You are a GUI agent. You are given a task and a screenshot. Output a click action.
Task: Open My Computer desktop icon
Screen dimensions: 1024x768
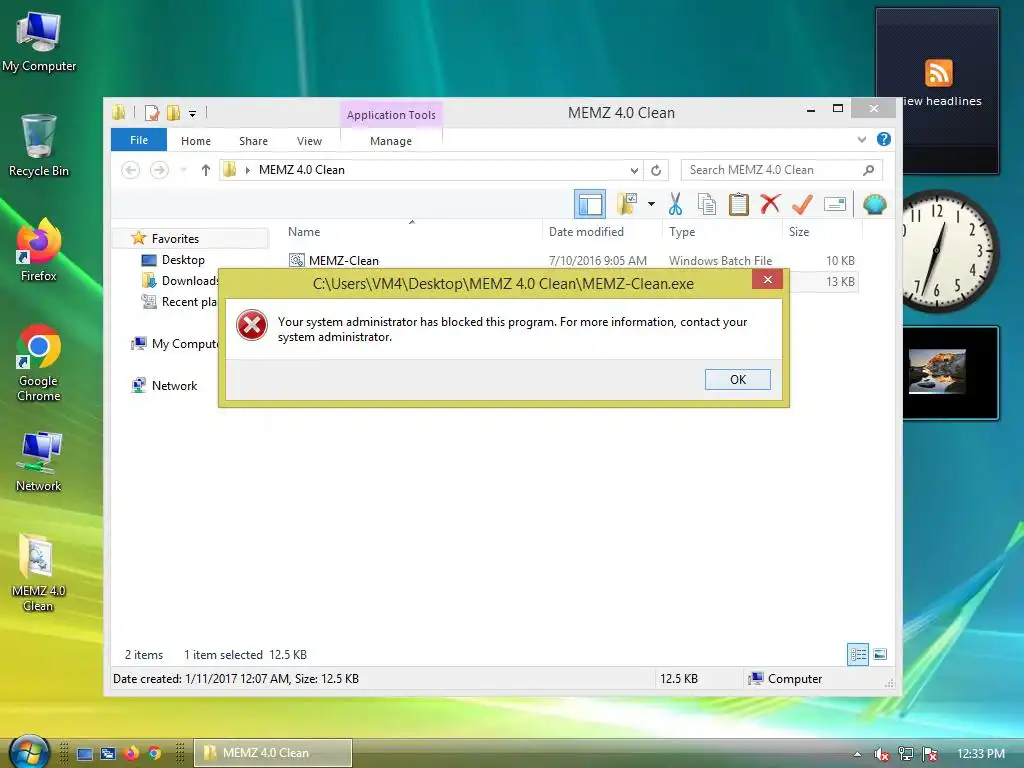click(39, 43)
